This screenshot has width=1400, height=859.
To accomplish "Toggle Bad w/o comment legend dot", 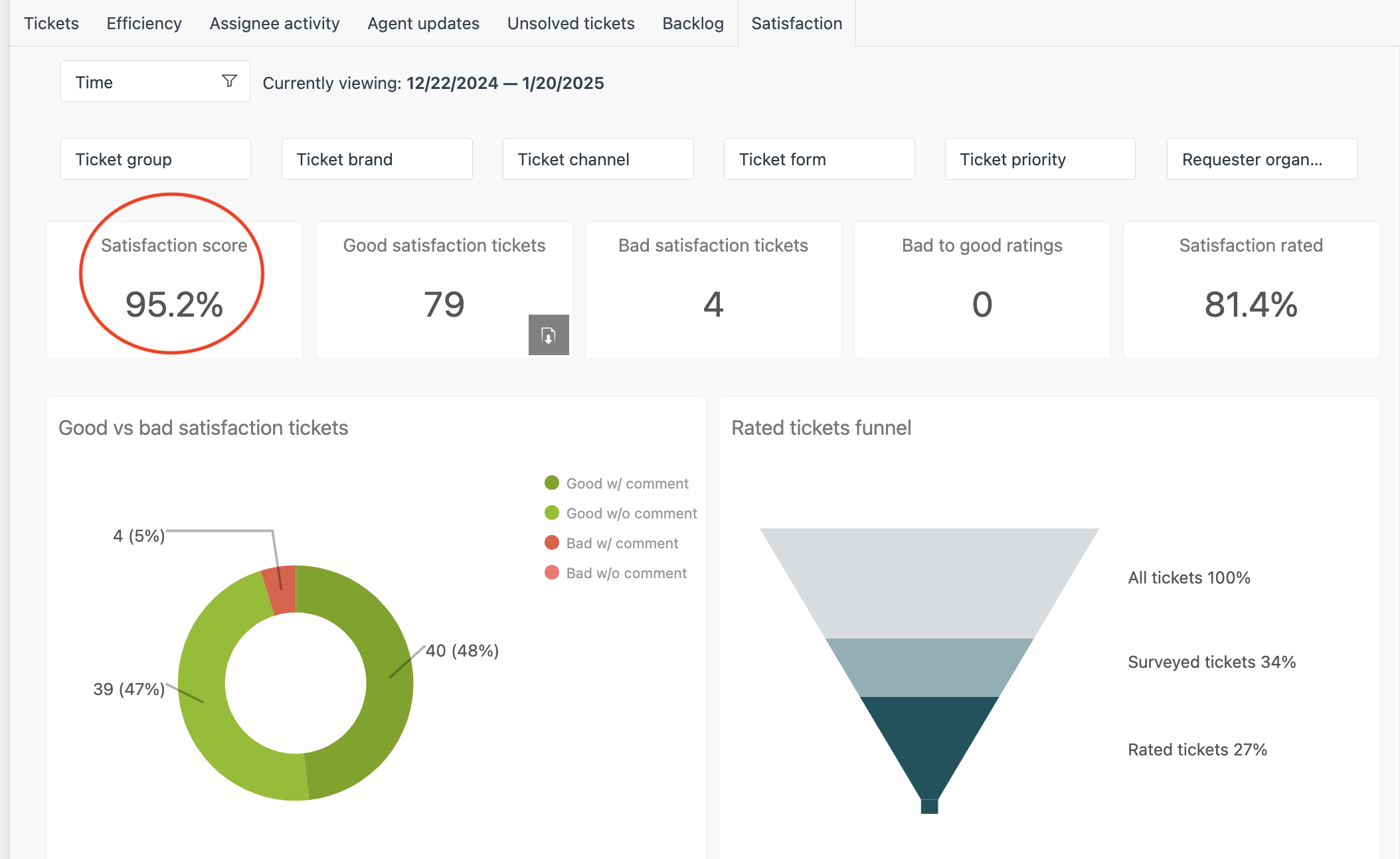I will point(552,572).
